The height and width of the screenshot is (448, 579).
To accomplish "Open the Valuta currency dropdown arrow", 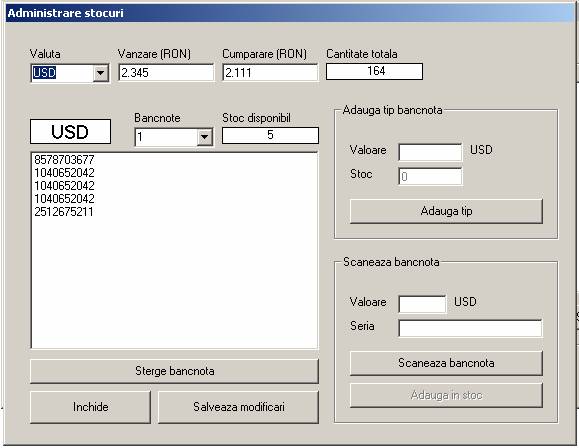I will click(x=100, y=73).
